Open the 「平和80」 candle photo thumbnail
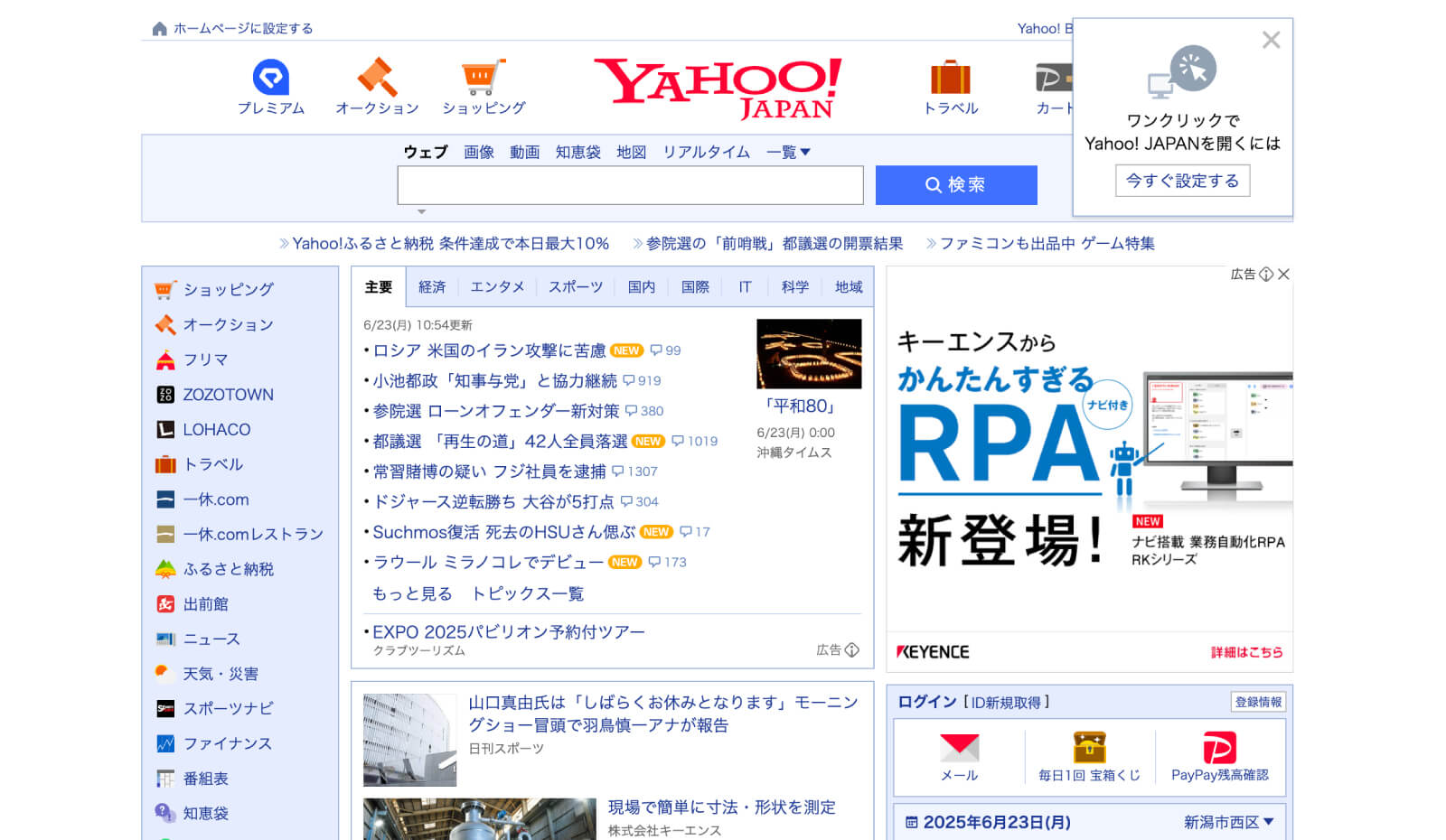This screenshot has width=1446, height=840. pos(809,354)
